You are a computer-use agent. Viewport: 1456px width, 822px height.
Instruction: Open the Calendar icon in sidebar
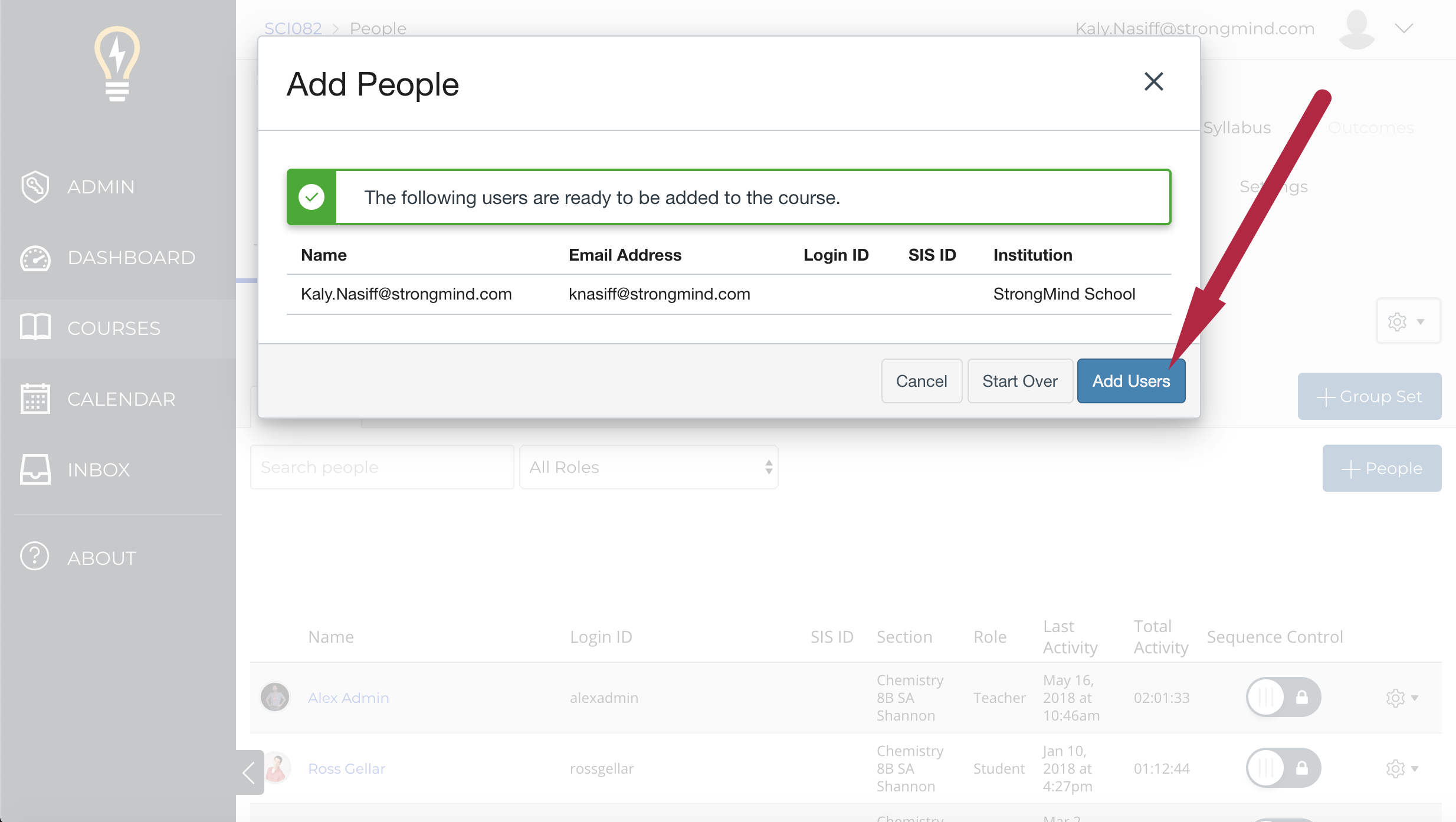pyautogui.click(x=35, y=399)
